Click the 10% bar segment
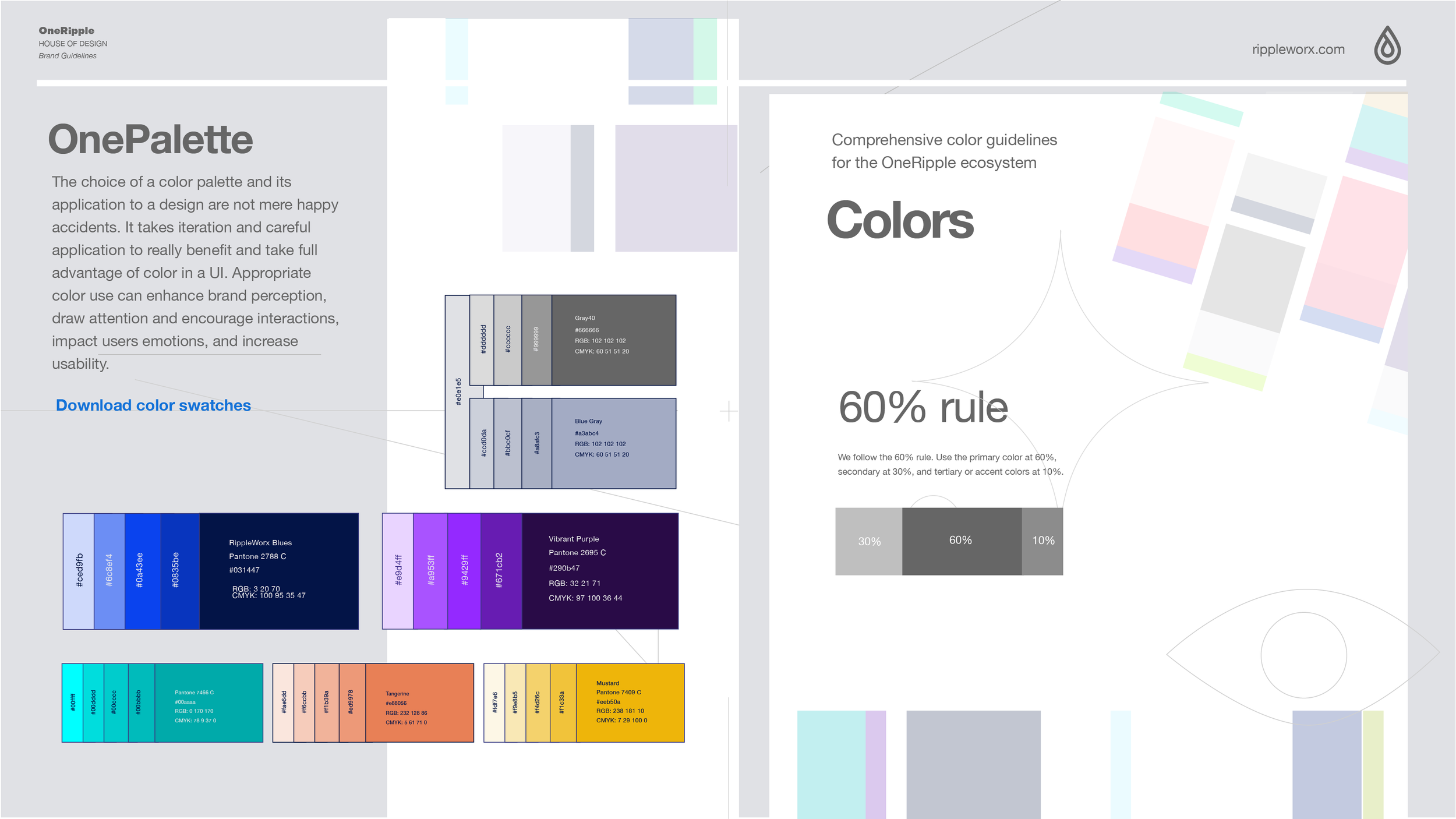Viewport: 1456px width, 819px height. click(1042, 541)
